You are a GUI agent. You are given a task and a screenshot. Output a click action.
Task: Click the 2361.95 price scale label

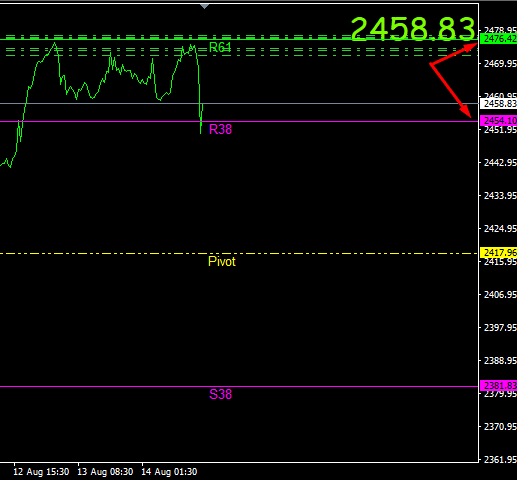500,460
